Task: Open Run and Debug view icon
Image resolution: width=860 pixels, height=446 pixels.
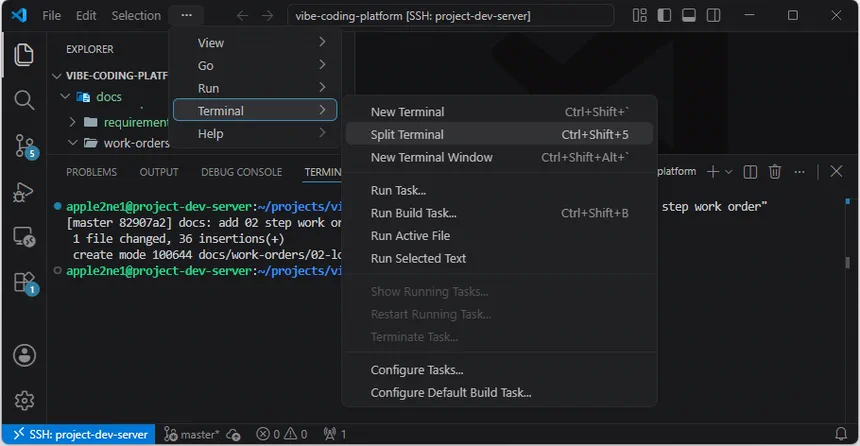Action: pos(24,191)
